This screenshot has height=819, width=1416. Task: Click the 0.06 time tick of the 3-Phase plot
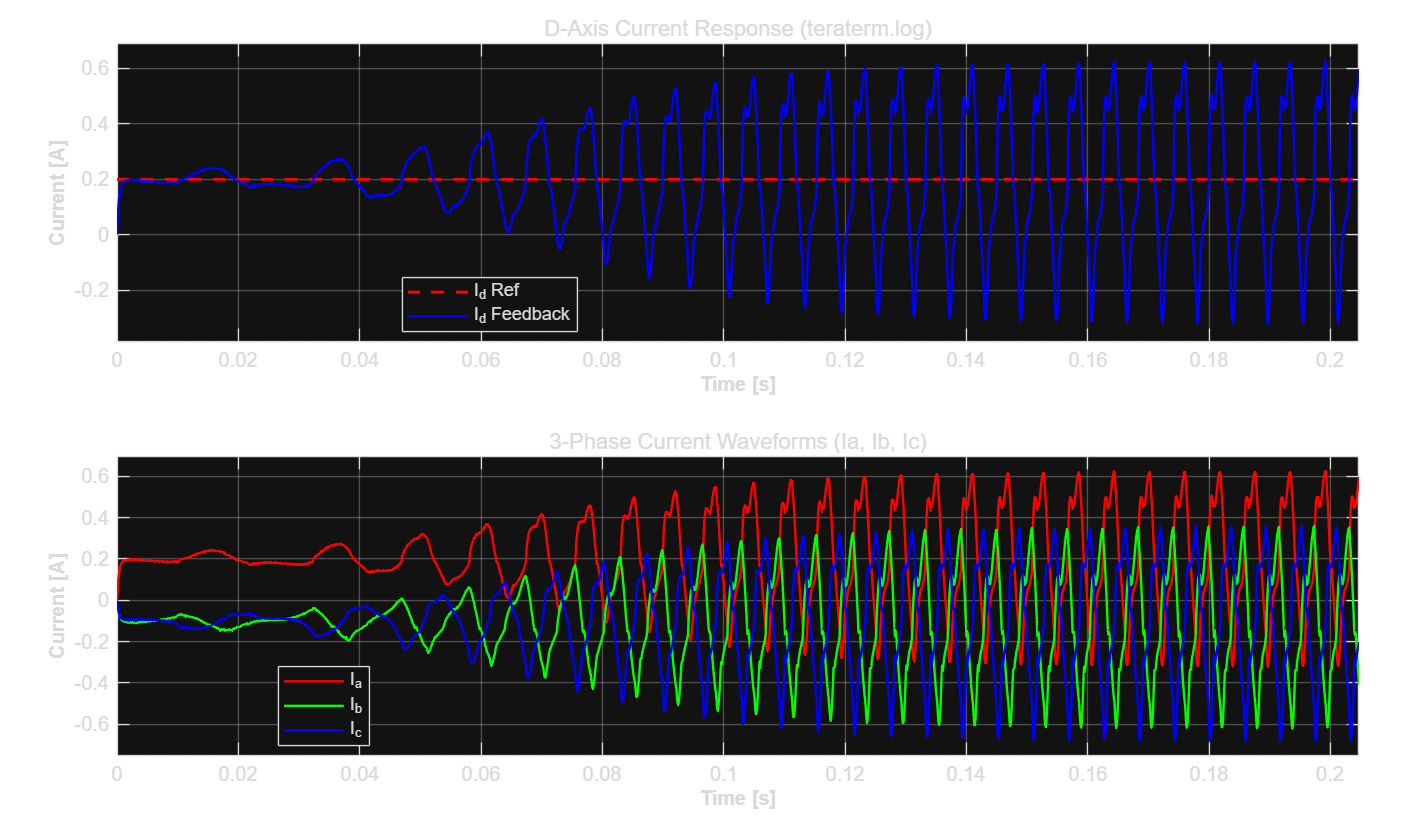(x=481, y=774)
